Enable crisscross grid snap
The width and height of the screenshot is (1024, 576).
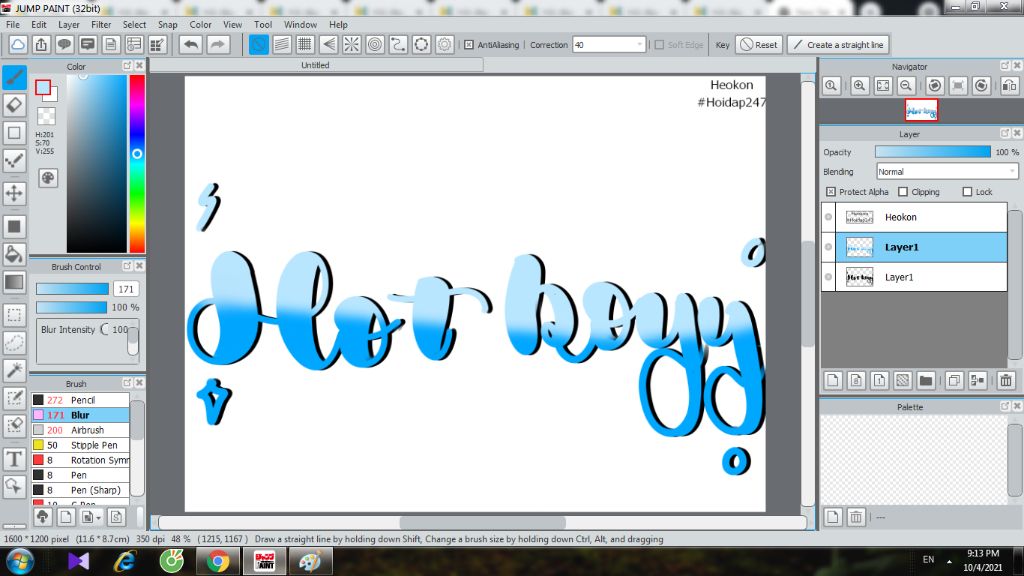coord(305,44)
